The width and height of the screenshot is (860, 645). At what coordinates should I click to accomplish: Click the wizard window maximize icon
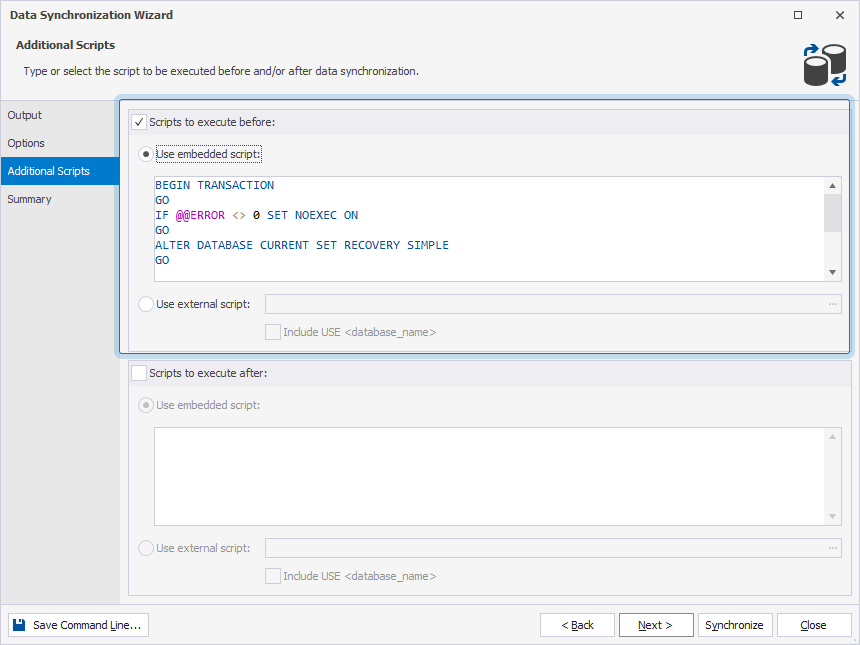pos(798,15)
